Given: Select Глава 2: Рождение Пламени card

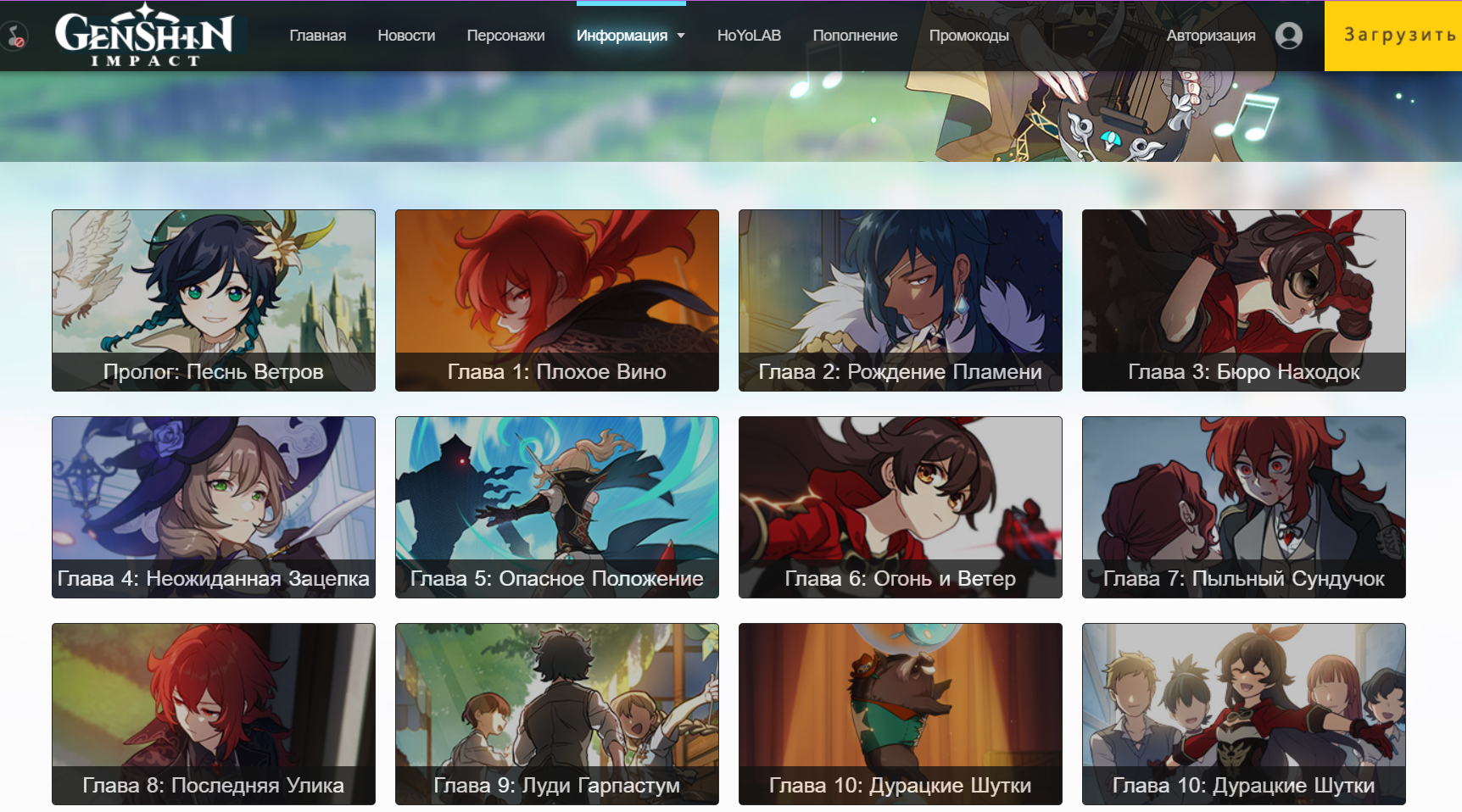Looking at the screenshot, I should coord(901,300).
